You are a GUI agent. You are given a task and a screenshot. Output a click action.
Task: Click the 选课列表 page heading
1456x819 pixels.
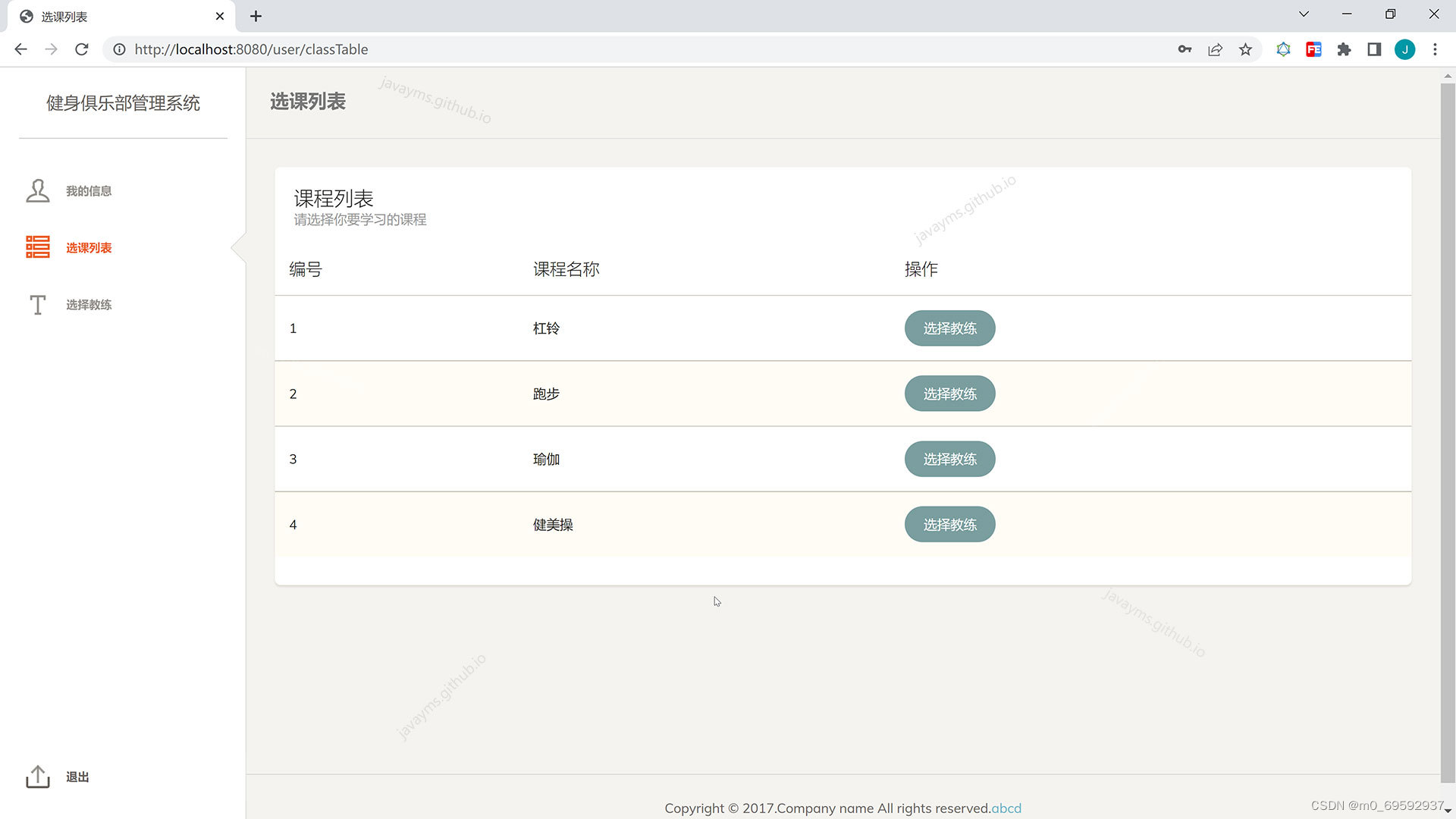(308, 102)
